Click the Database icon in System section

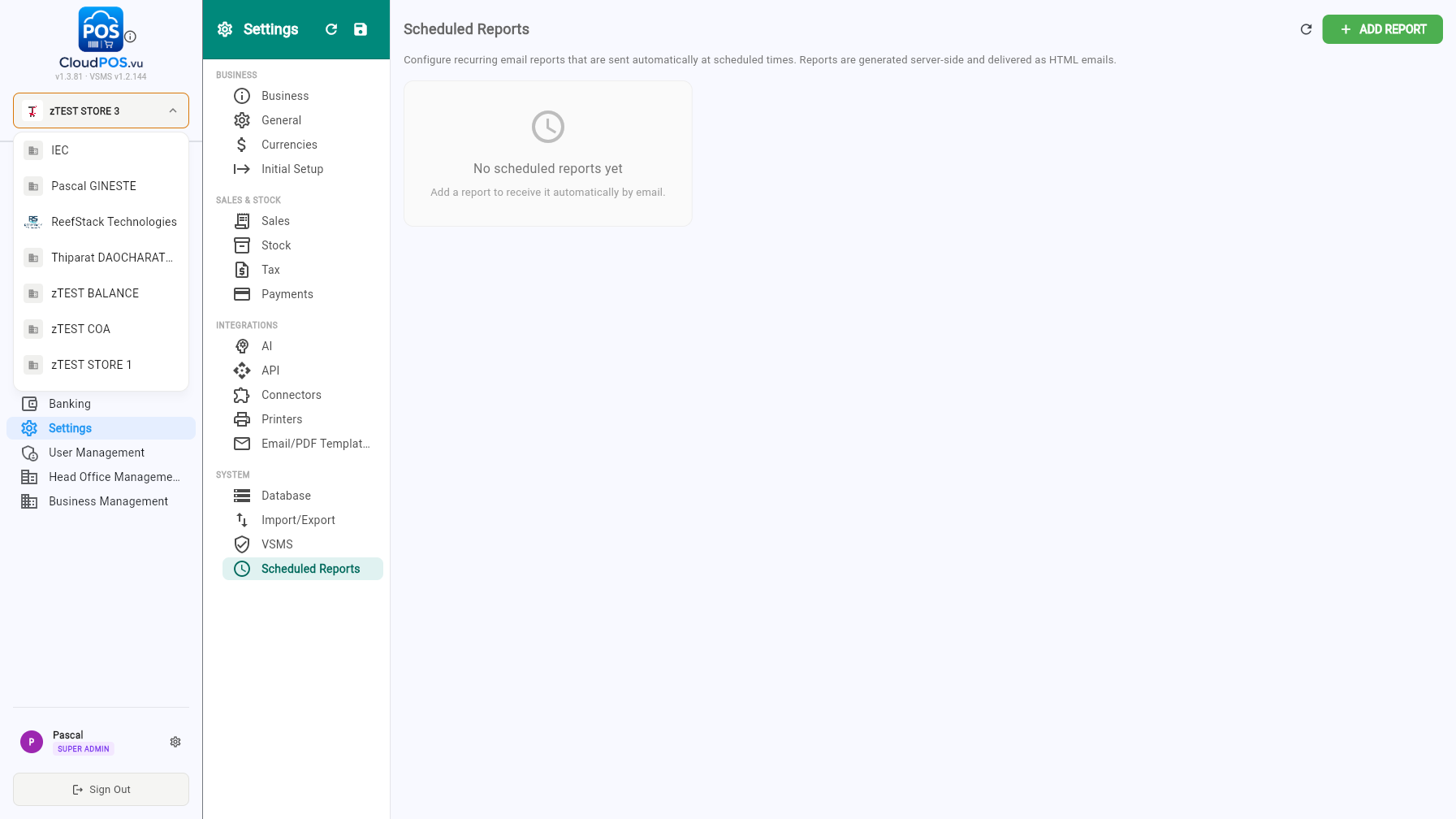242,496
